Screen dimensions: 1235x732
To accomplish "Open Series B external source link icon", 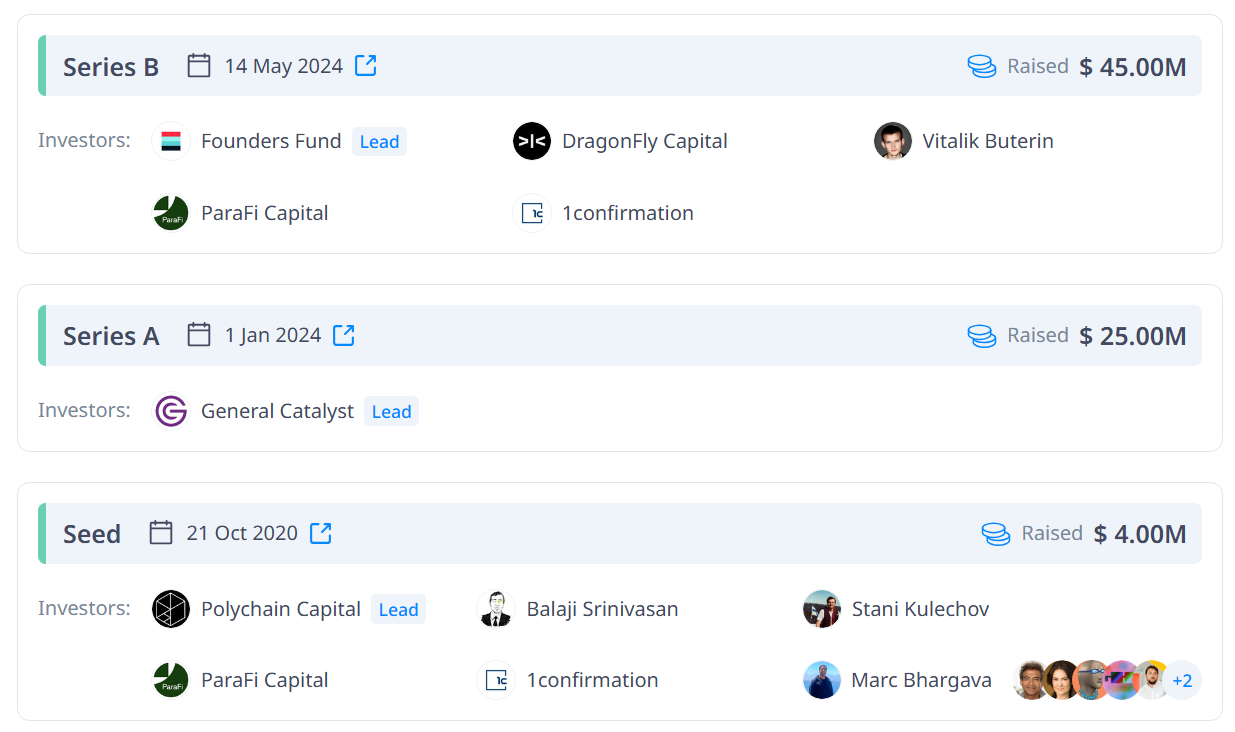I will pyautogui.click(x=366, y=66).
